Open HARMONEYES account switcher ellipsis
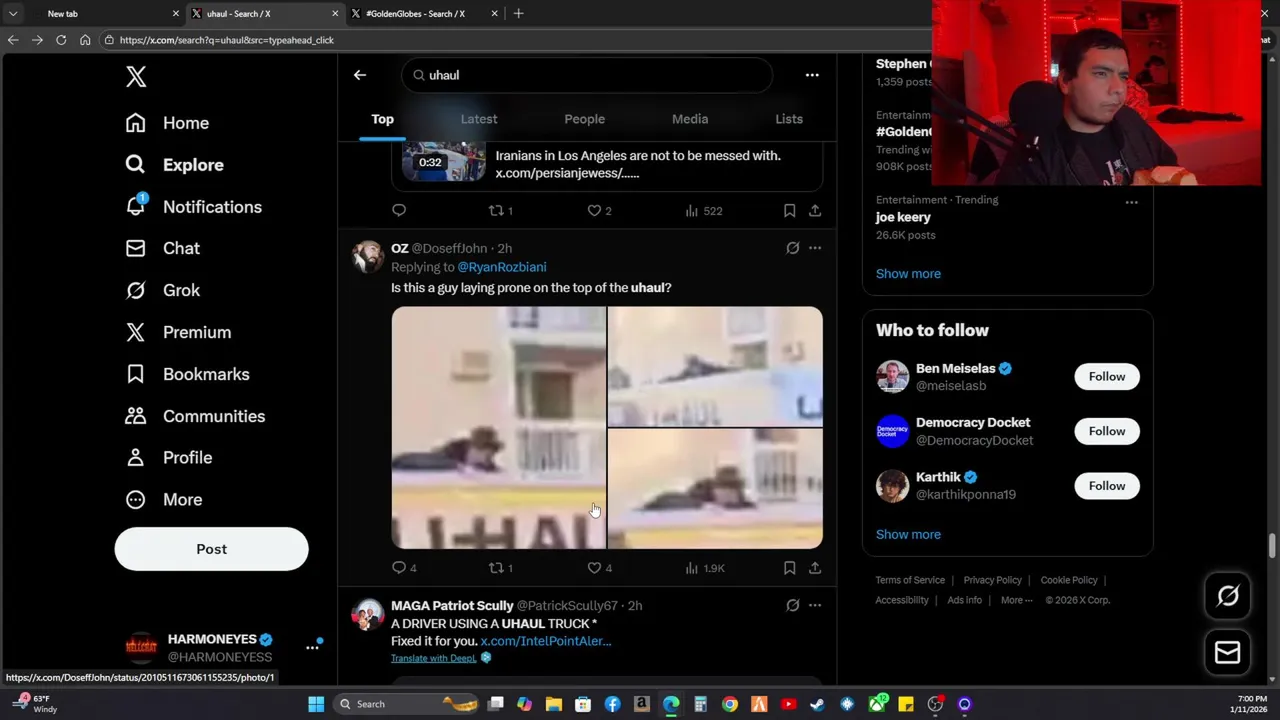This screenshot has height=720, width=1280. coord(312,648)
